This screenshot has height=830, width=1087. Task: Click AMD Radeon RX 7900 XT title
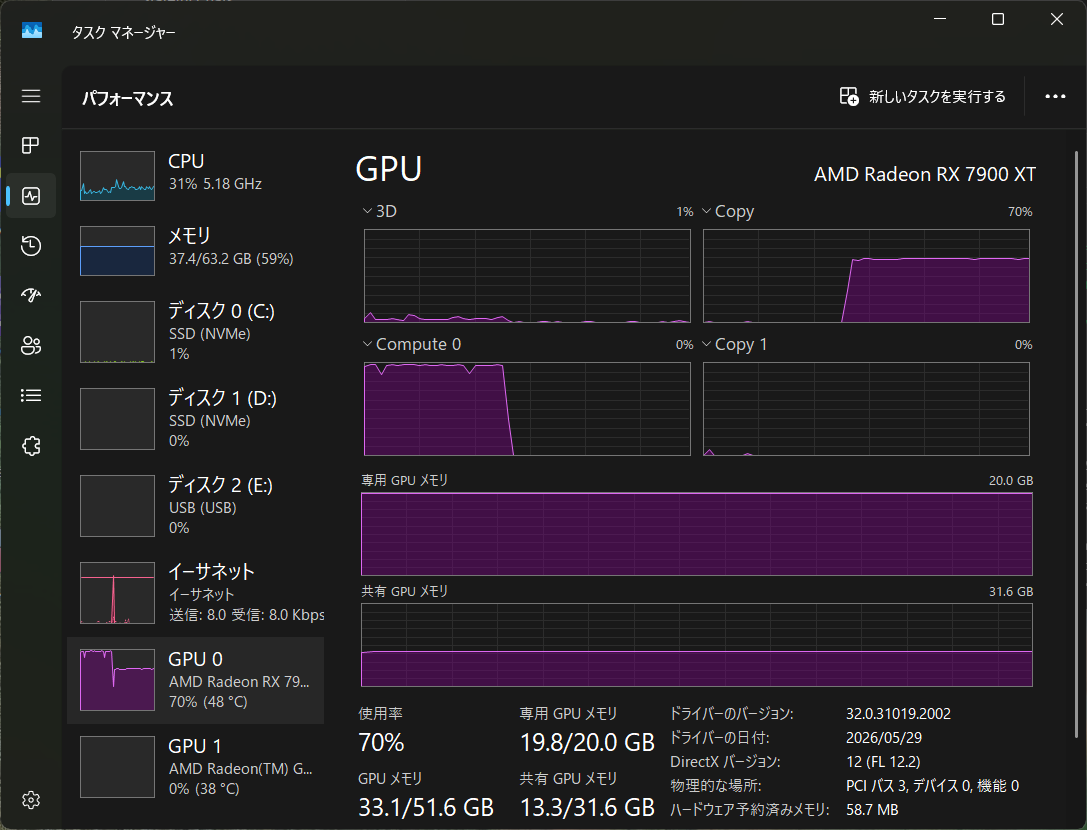click(x=925, y=174)
